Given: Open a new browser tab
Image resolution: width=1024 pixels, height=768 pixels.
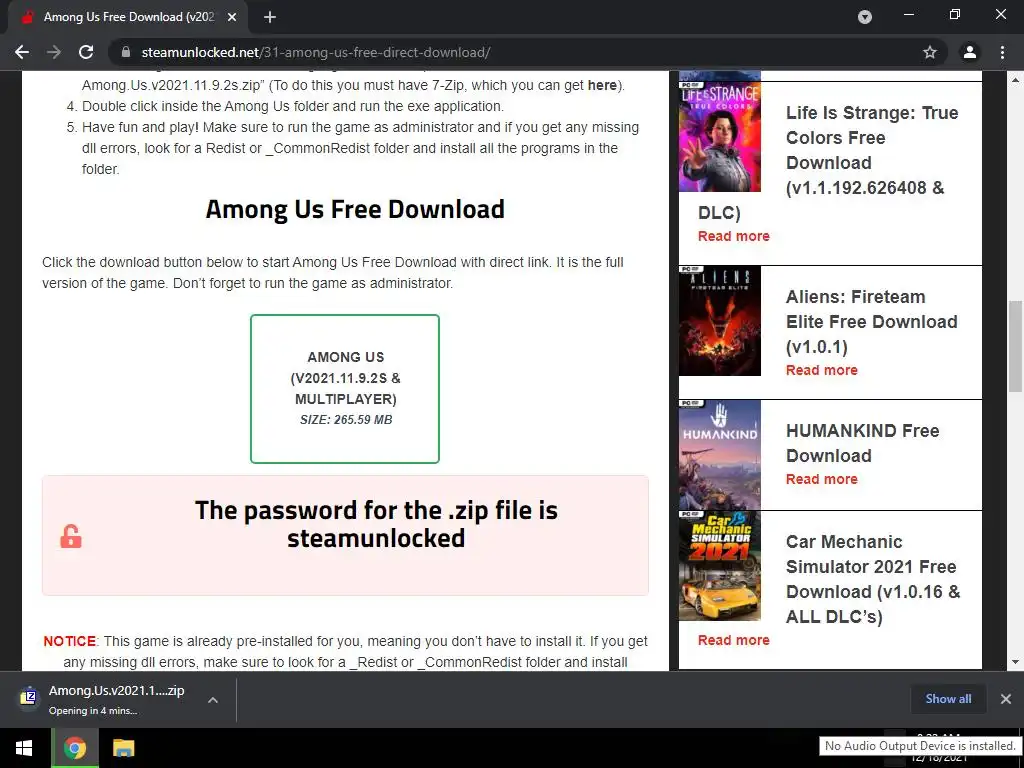Looking at the screenshot, I should (270, 17).
